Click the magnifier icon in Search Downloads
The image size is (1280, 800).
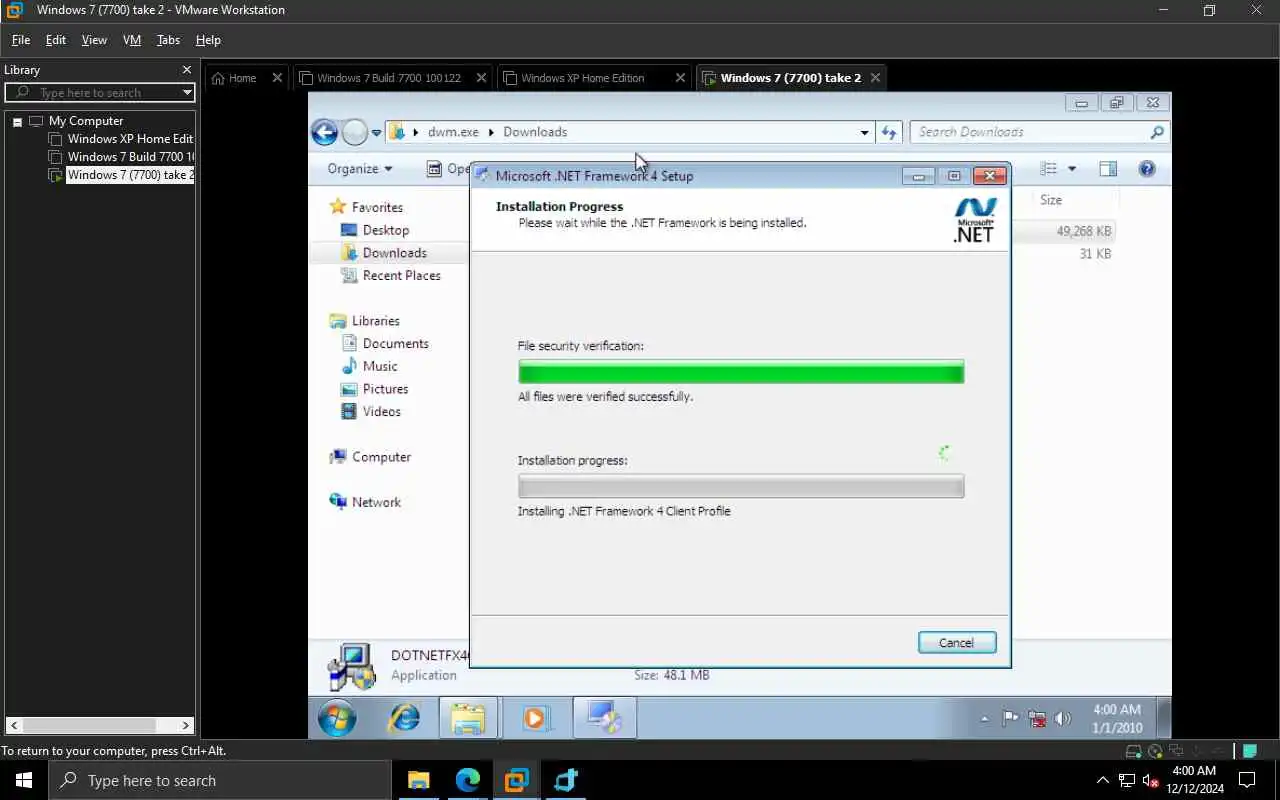tap(1156, 132)
